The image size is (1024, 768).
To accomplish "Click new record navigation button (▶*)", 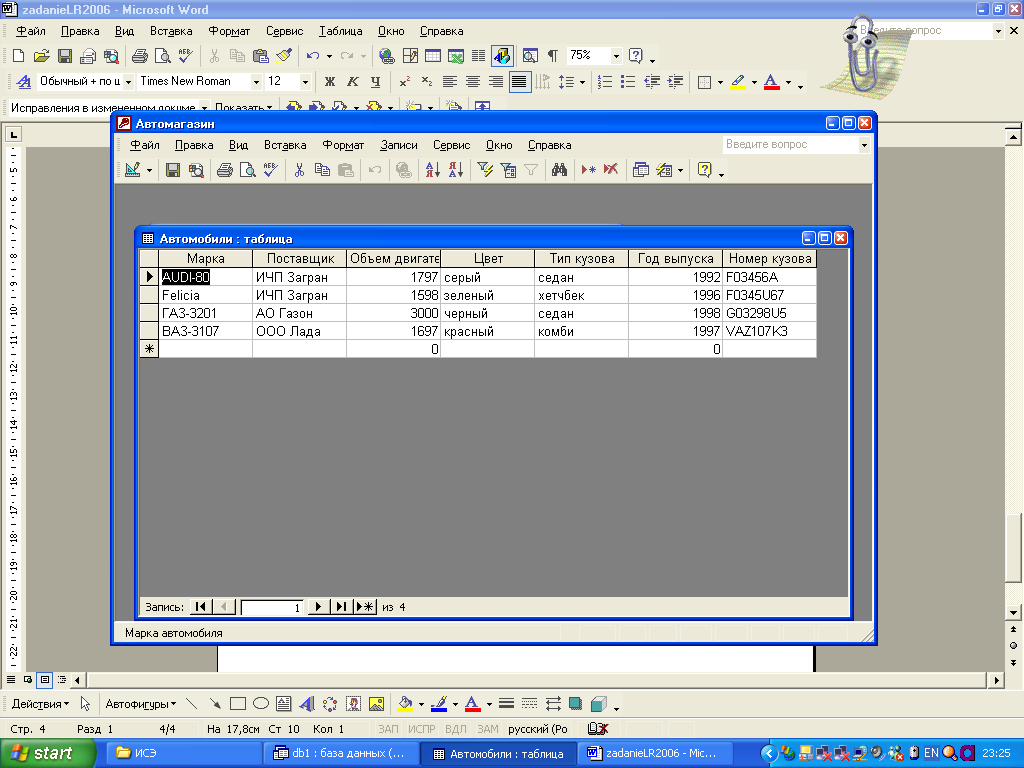I will coord(365,607).
